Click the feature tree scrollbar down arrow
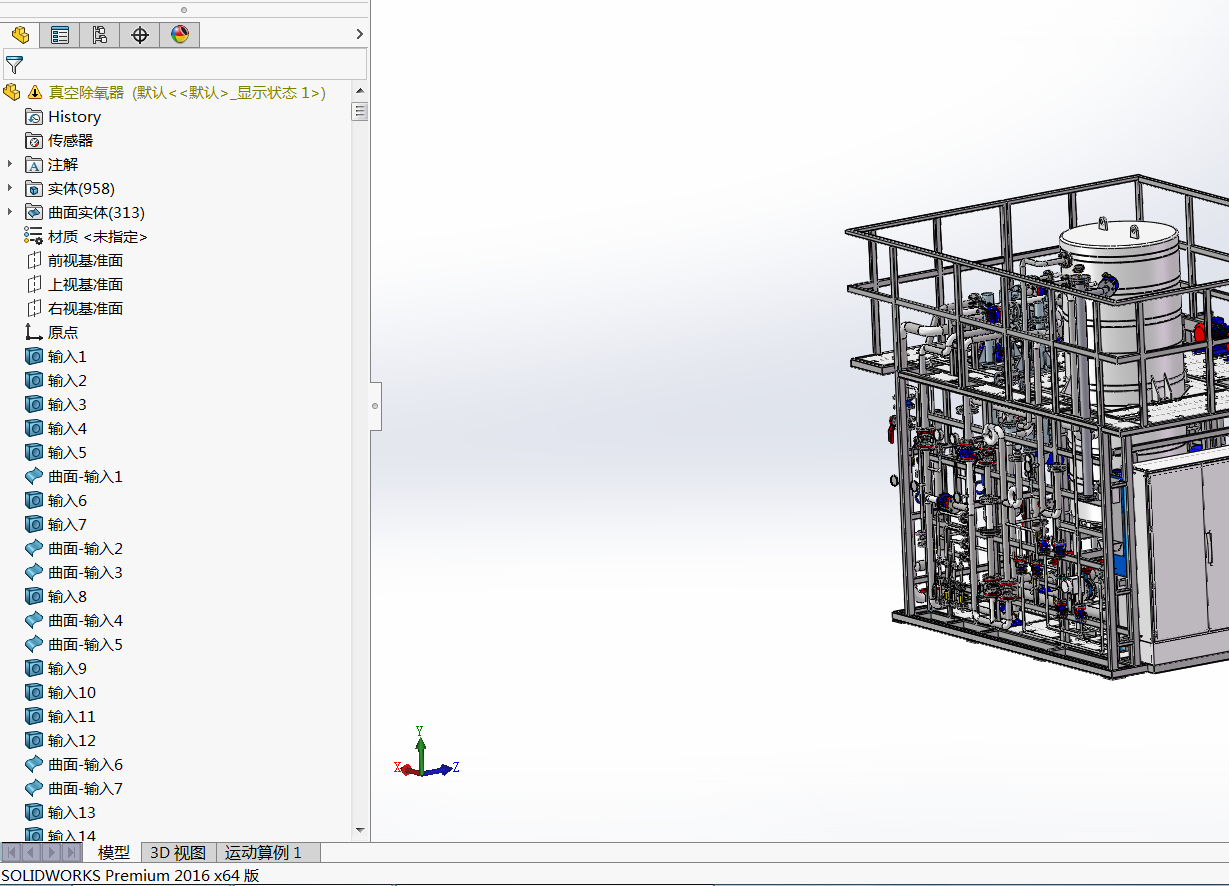Viewport: 1229px width, 886px height. click(360, 830)
